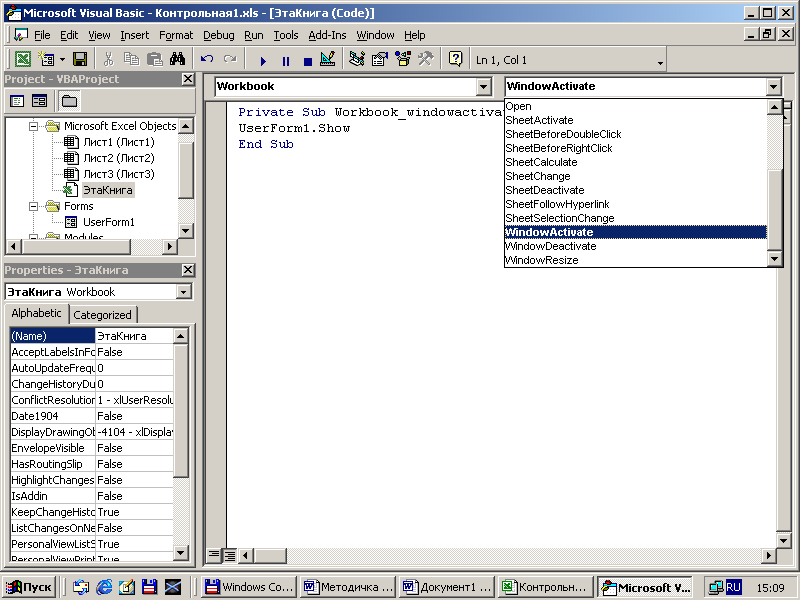Close the Project - VBAProject panel
The height and width of the screenshot is (600, 800).
(188, 79)
